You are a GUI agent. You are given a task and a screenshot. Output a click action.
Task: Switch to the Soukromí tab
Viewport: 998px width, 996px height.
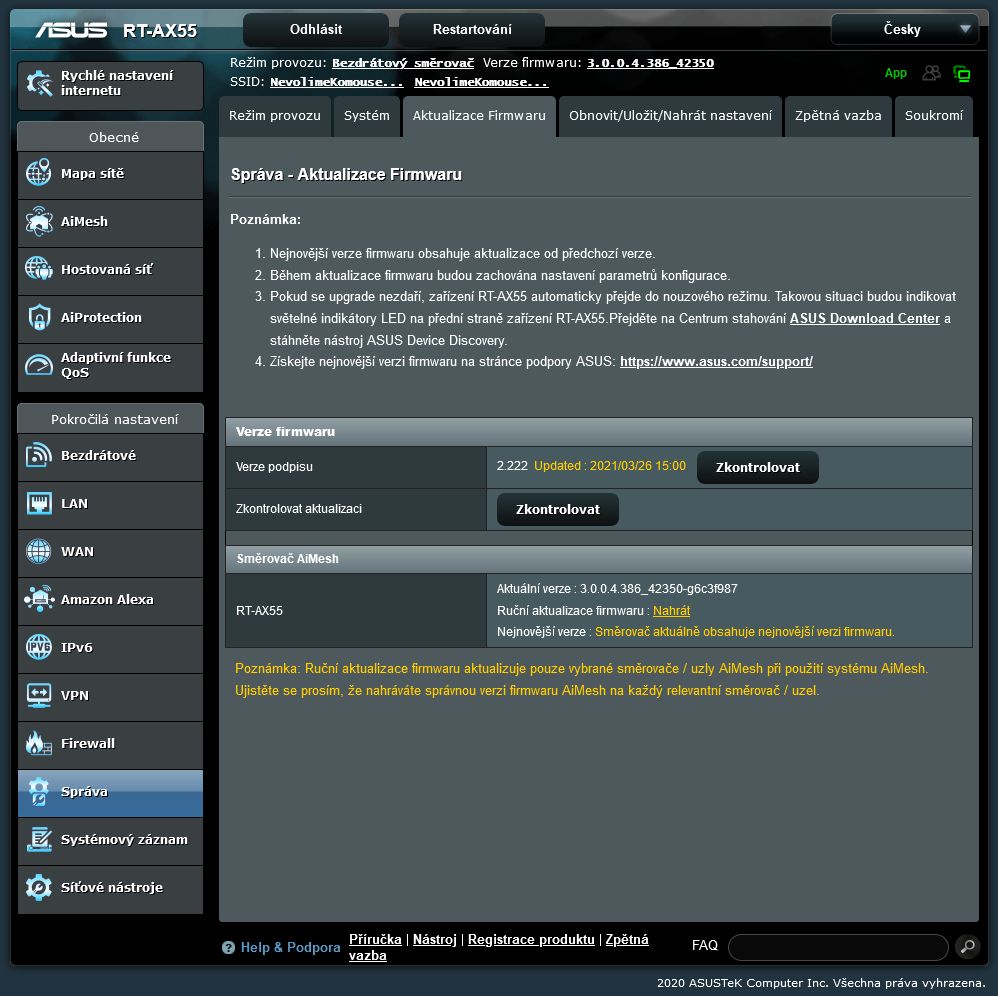(x=933, y=116)
